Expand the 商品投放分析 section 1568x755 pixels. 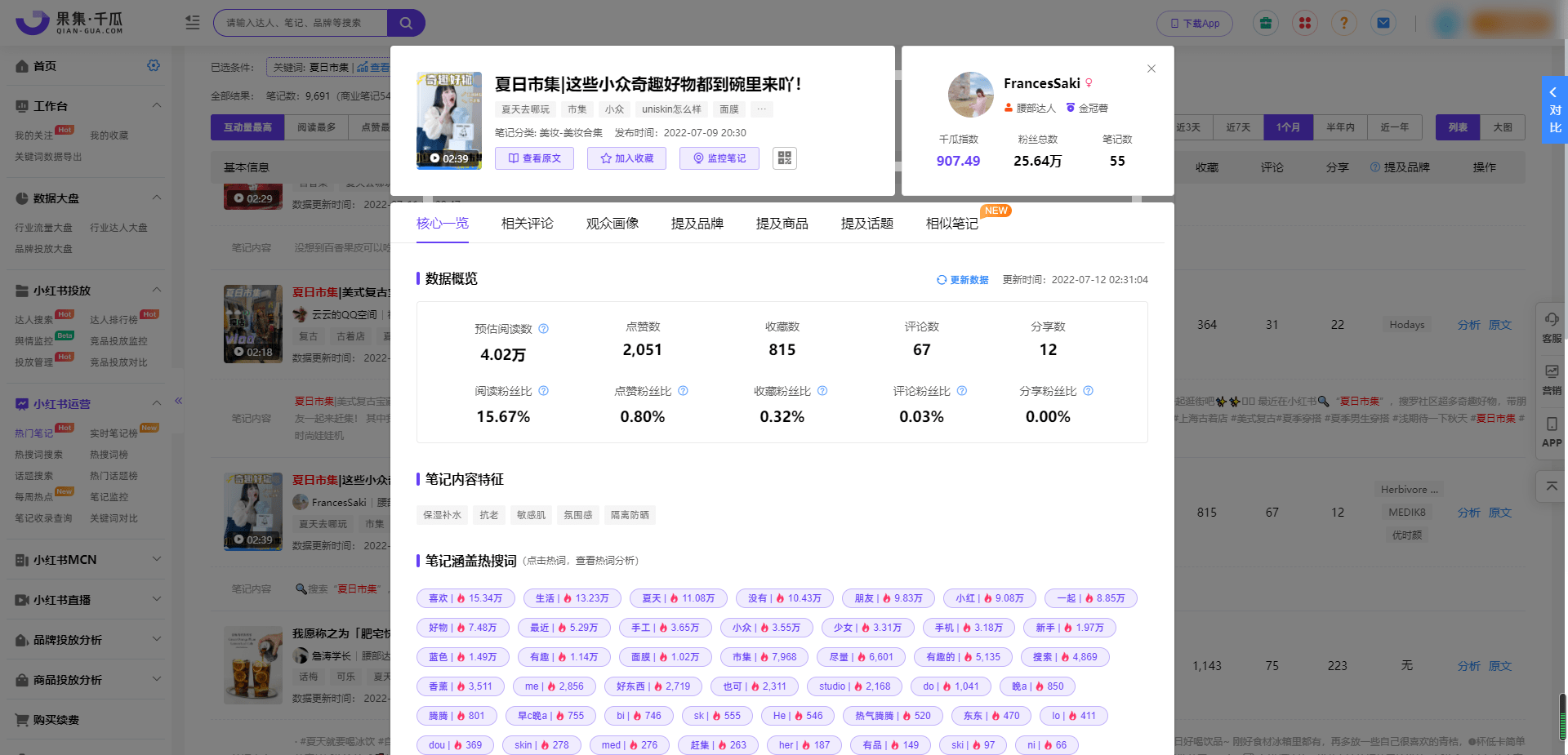(x=157, y=679)
